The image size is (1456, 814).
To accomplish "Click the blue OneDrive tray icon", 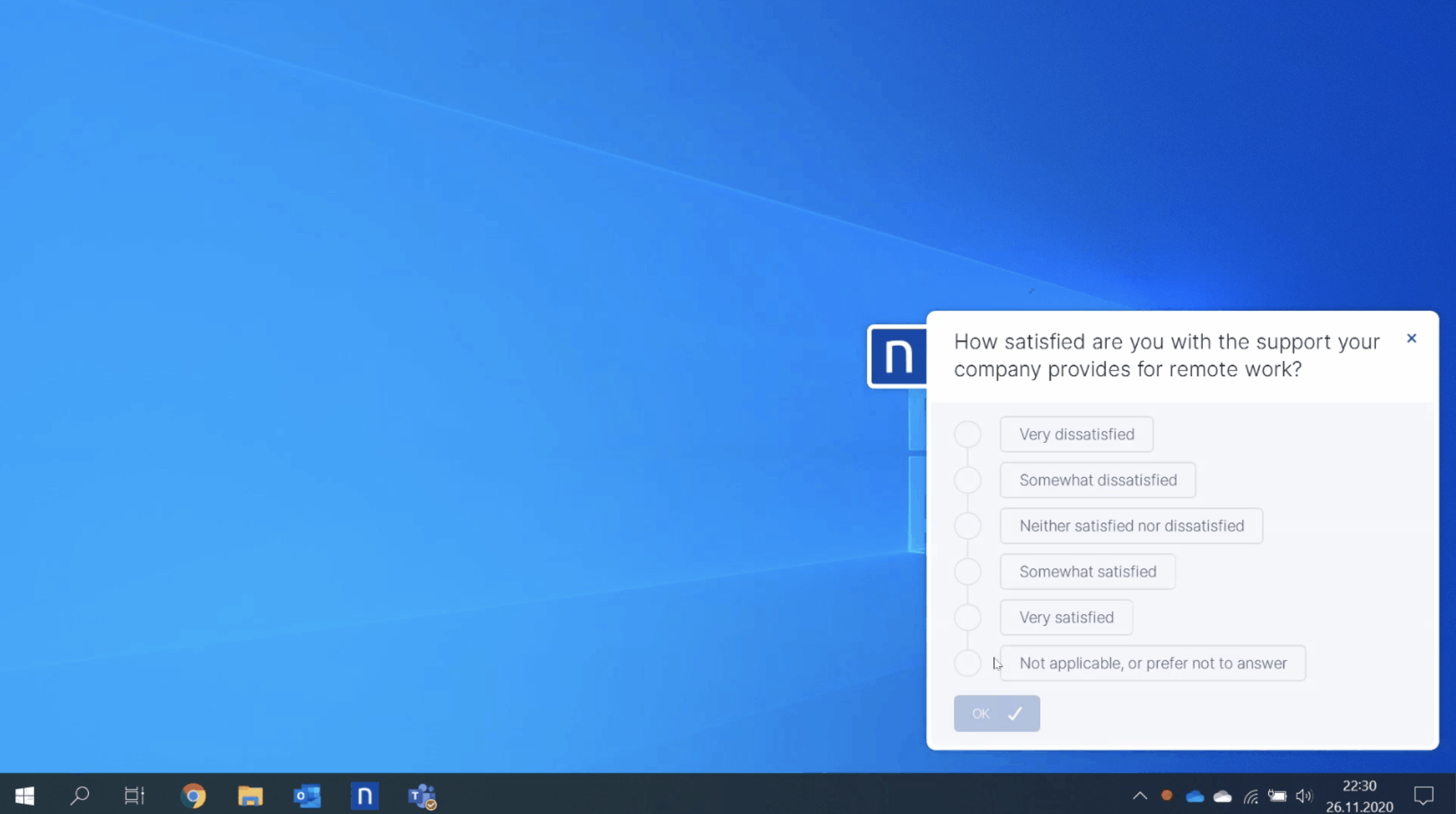I will click(1194, 796).
